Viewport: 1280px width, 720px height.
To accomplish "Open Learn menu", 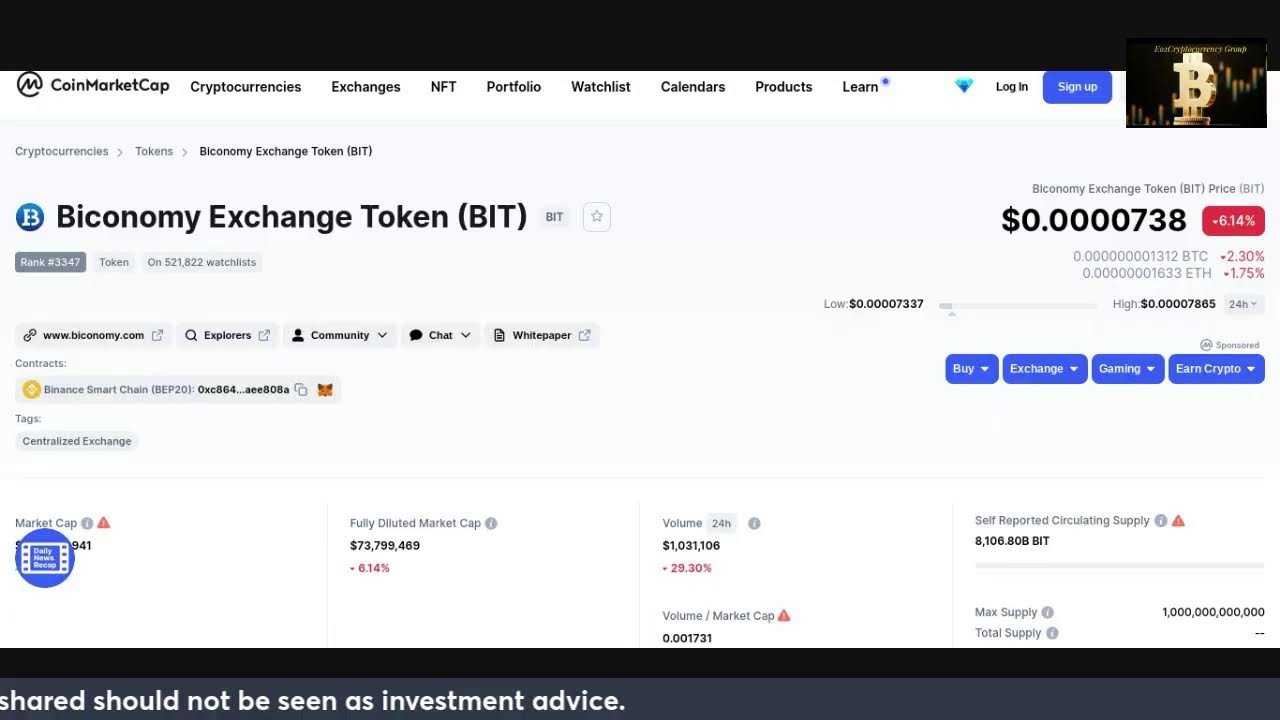I will point(860,87).
